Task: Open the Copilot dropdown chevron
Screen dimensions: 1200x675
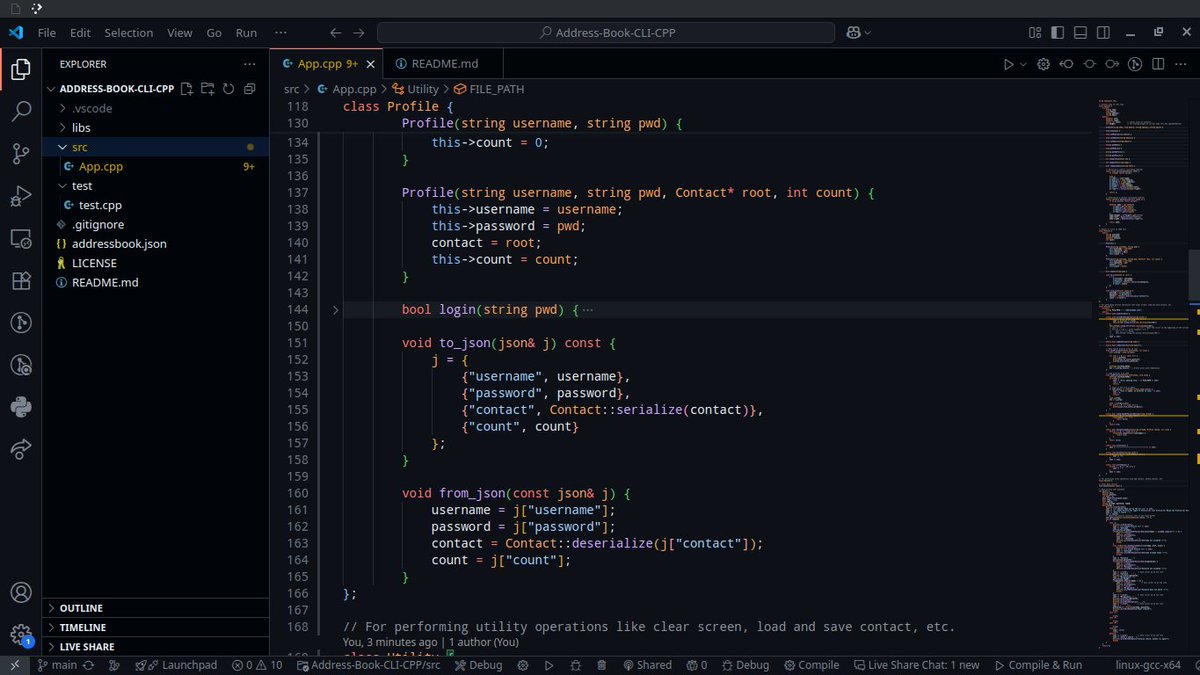Action: point(867,32)
